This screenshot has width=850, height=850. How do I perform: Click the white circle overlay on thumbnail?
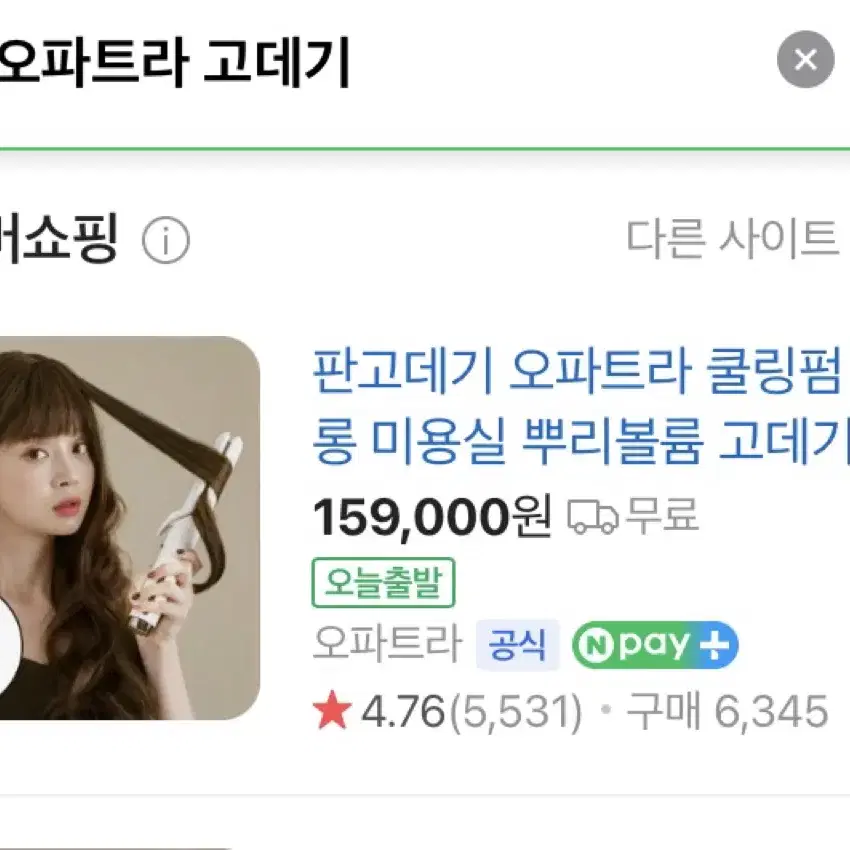[10, 645]
